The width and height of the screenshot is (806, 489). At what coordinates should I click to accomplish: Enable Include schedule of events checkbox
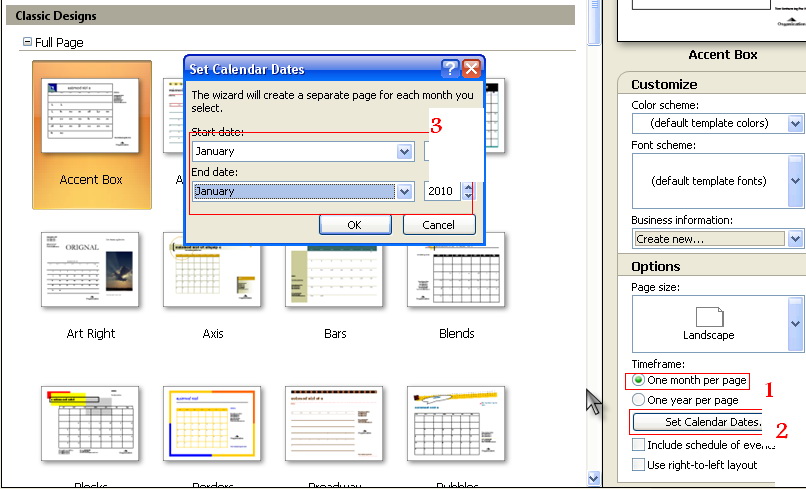point(638,445)
